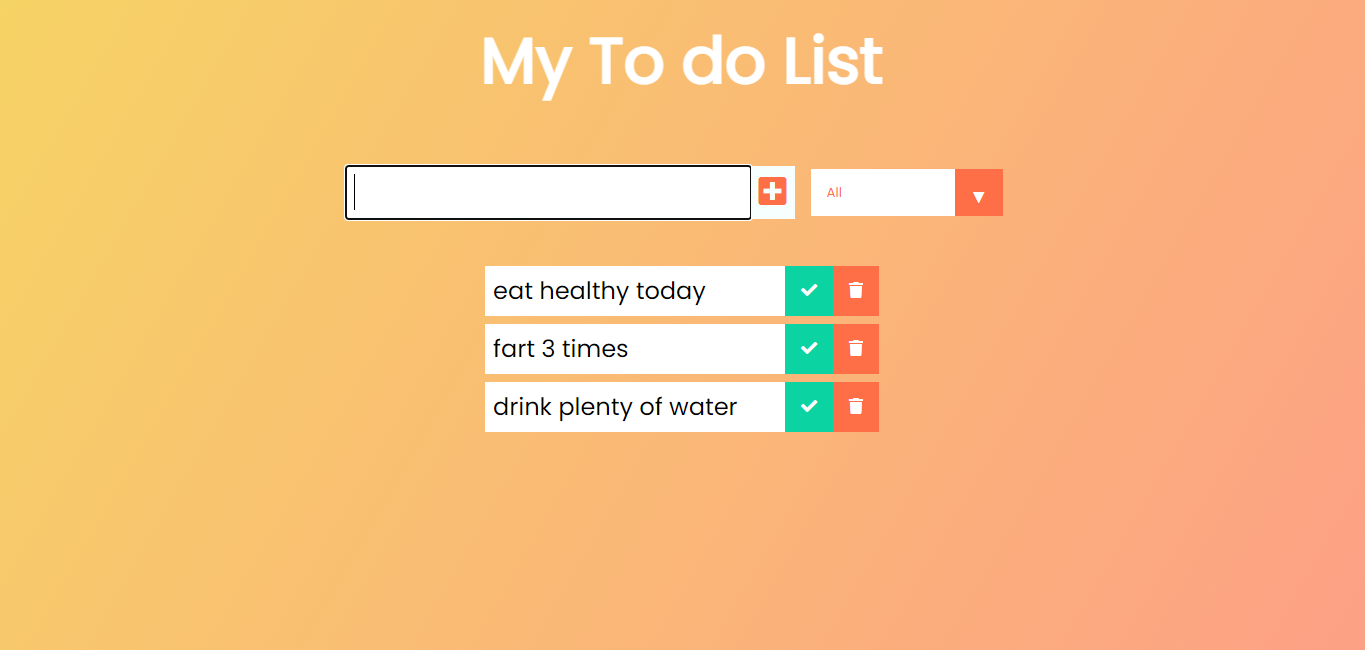Mark 'eat healthy today' as completed
The height and width of the screenshot is (650, 1365).
tap(809, 291)
